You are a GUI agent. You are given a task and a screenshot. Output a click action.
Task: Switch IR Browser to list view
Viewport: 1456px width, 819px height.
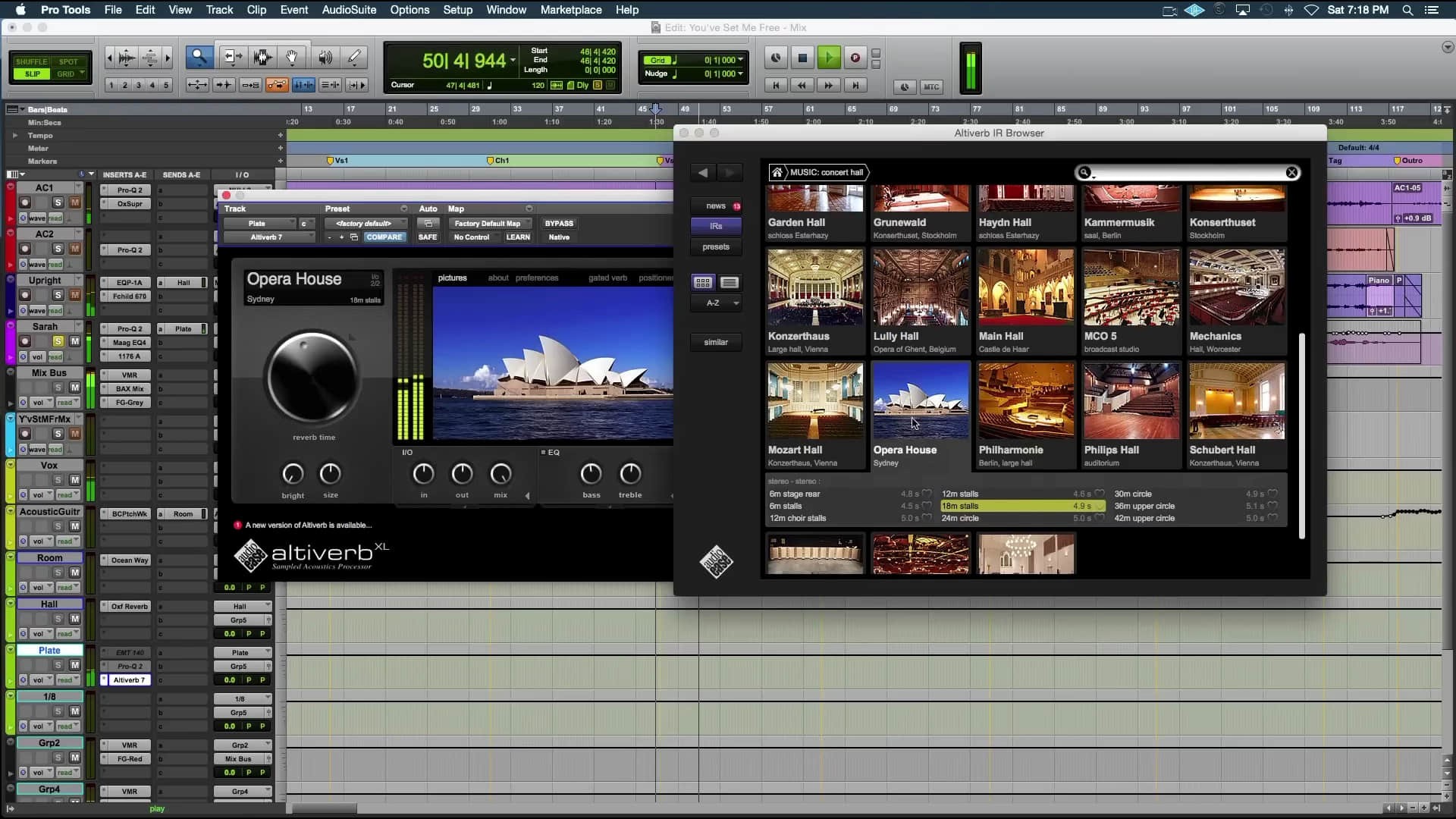(x=730, y=282)
